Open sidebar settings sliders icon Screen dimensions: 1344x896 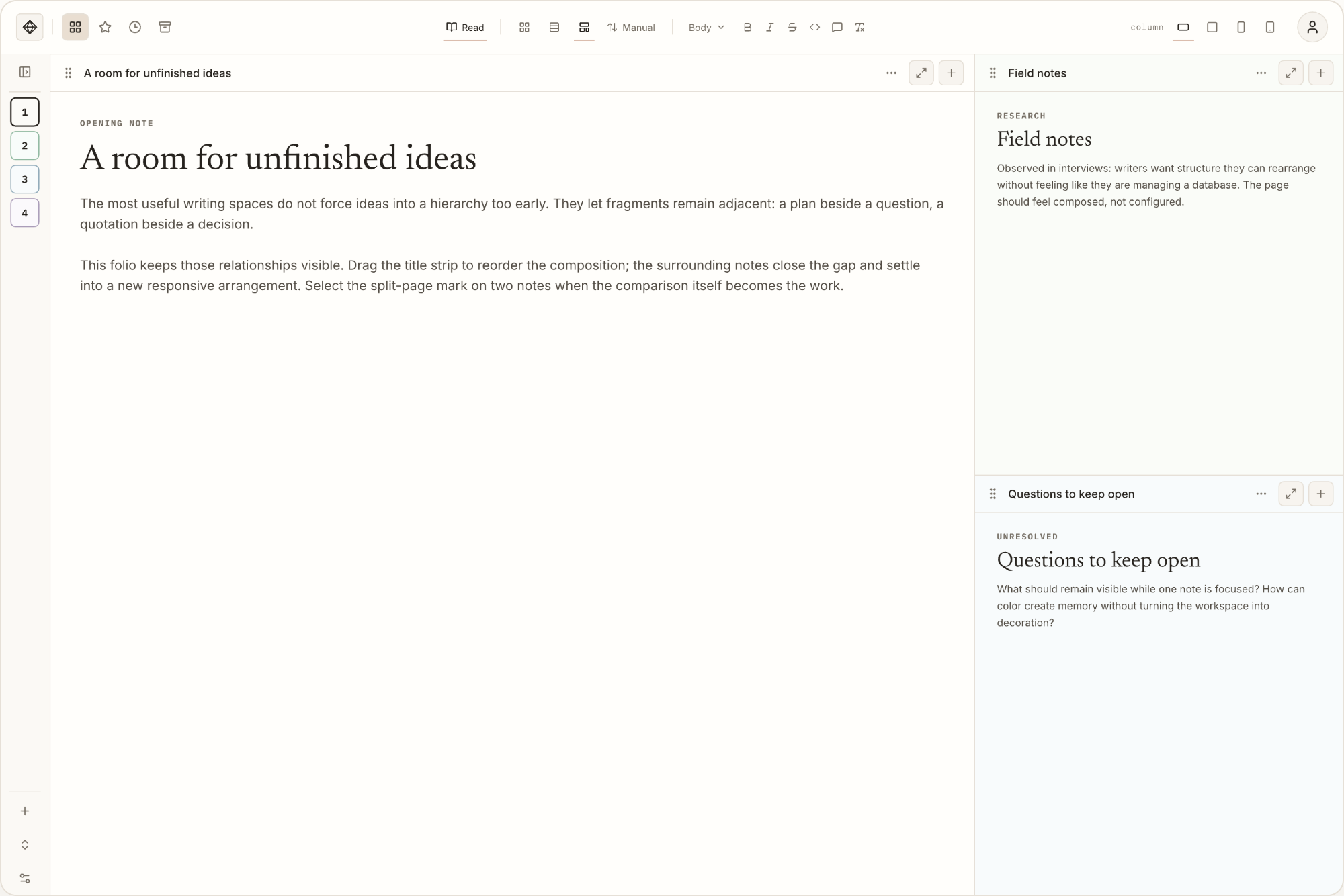[25, 879]
